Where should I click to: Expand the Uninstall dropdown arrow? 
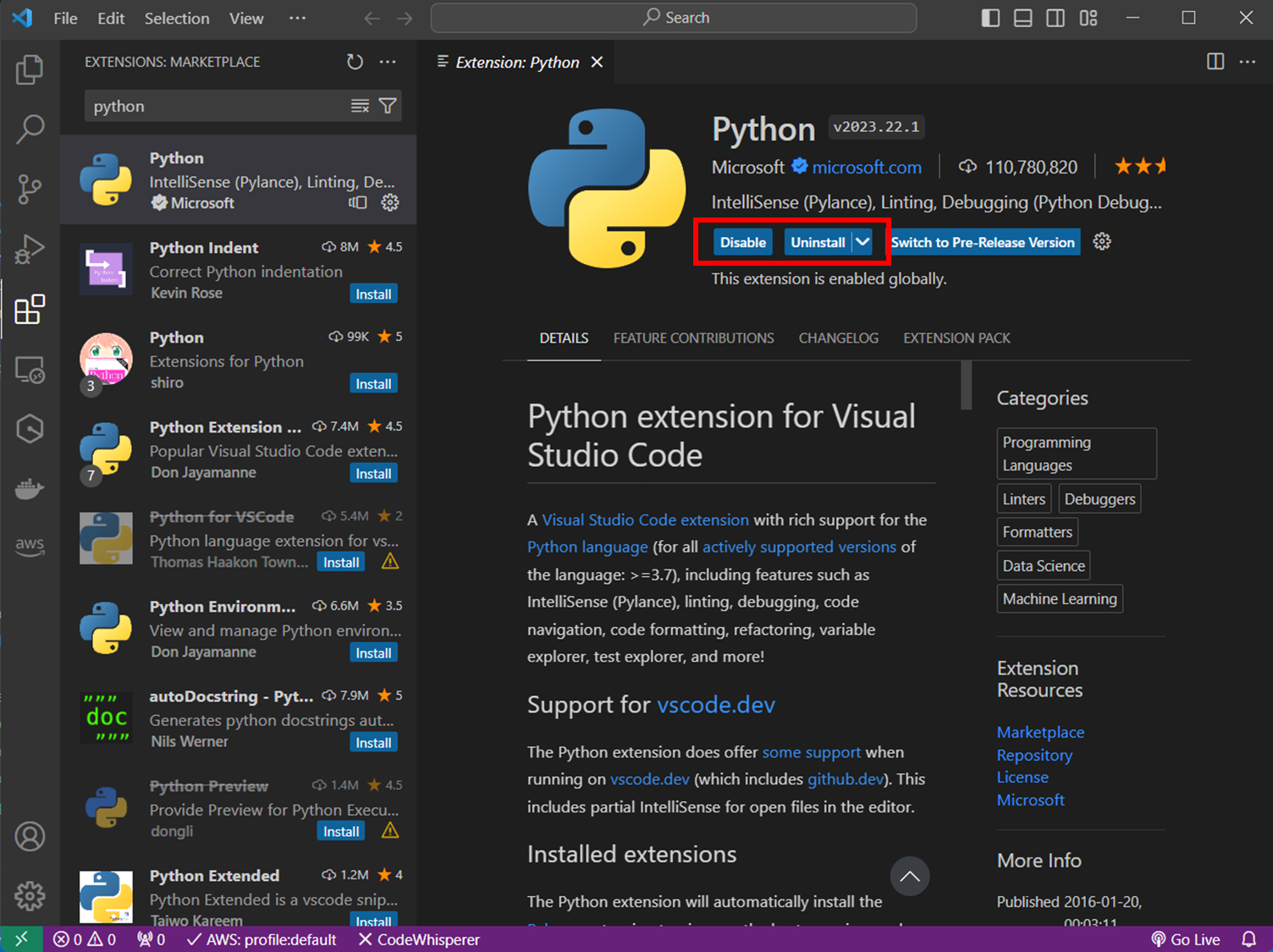pos(862,242)
